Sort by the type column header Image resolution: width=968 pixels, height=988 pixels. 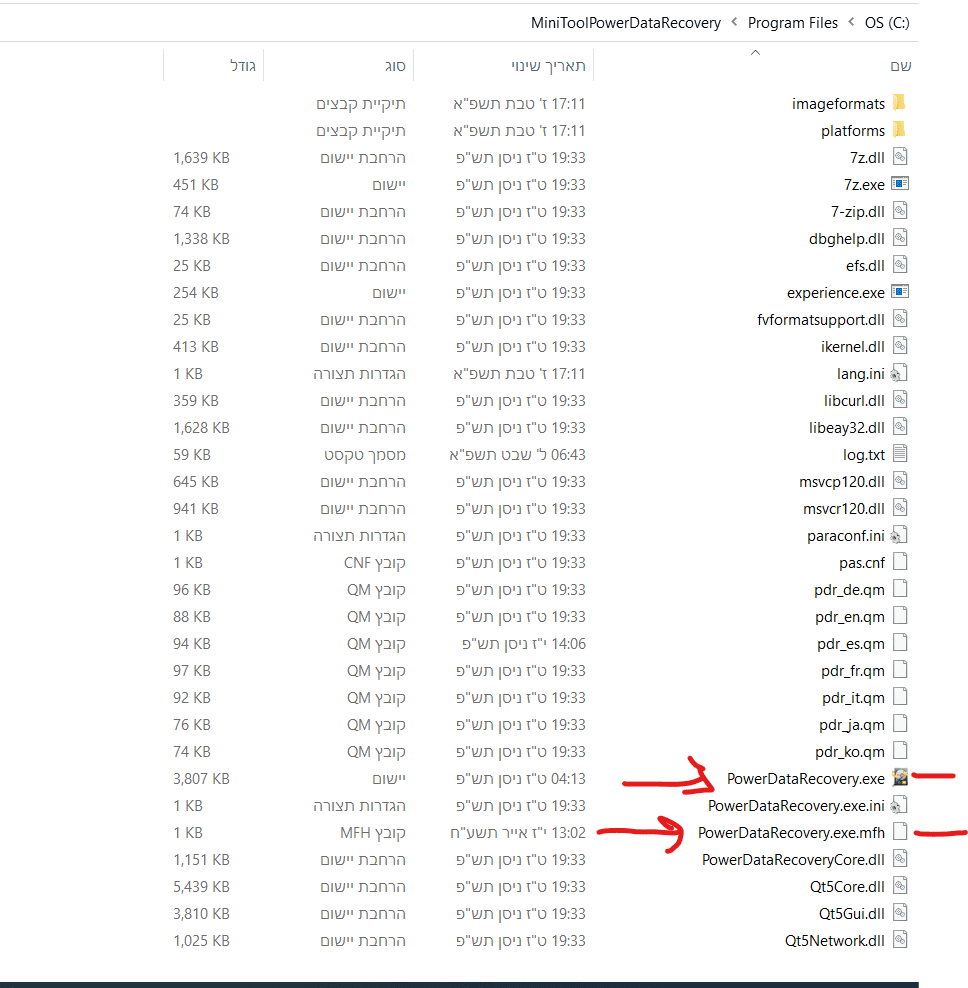[x=395, y=66]
